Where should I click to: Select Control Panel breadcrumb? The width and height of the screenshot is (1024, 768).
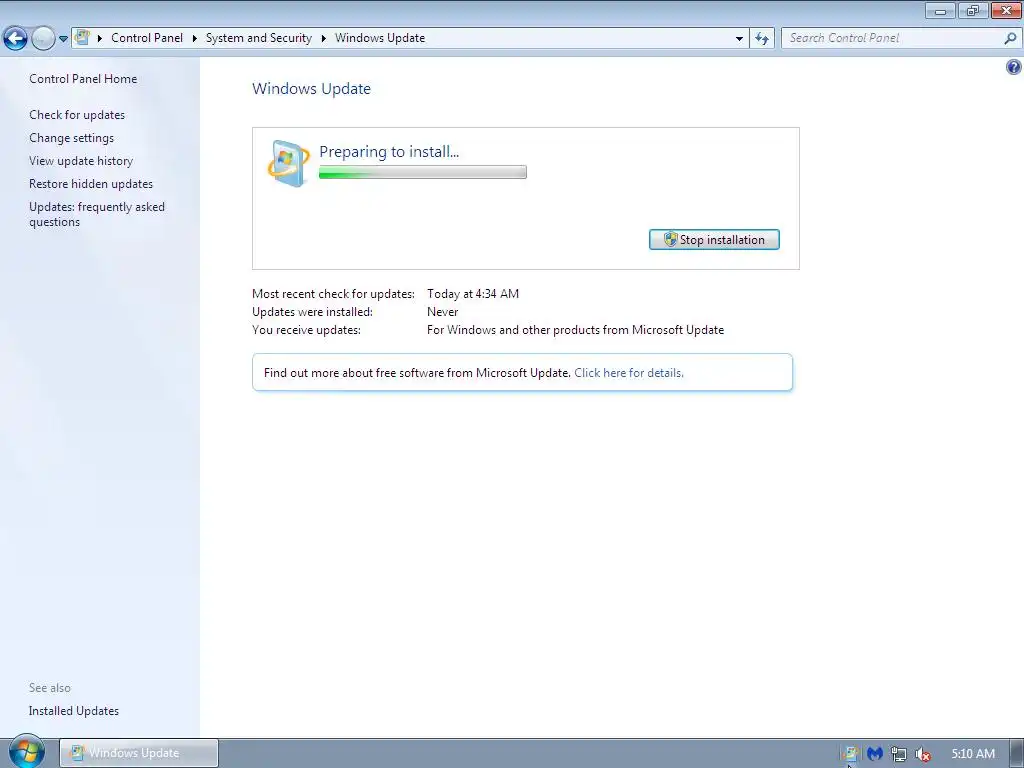click(147, 38)
